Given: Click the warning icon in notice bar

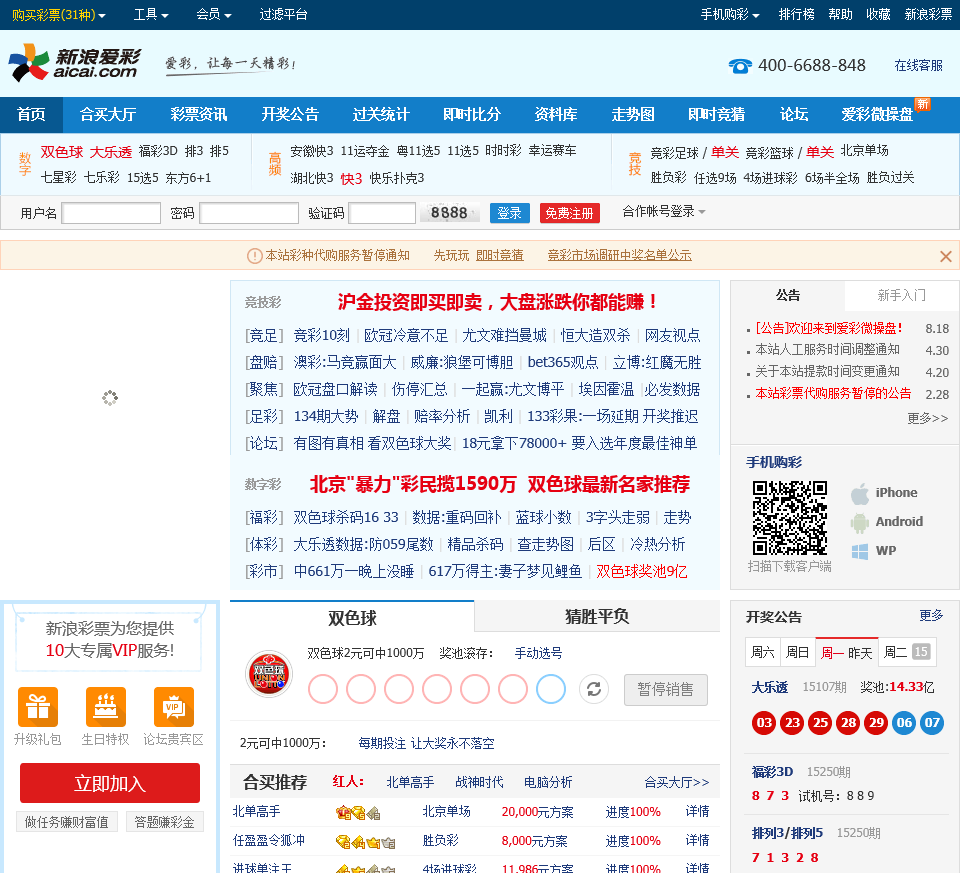Looking at the screenshot, I should [254, 256].
